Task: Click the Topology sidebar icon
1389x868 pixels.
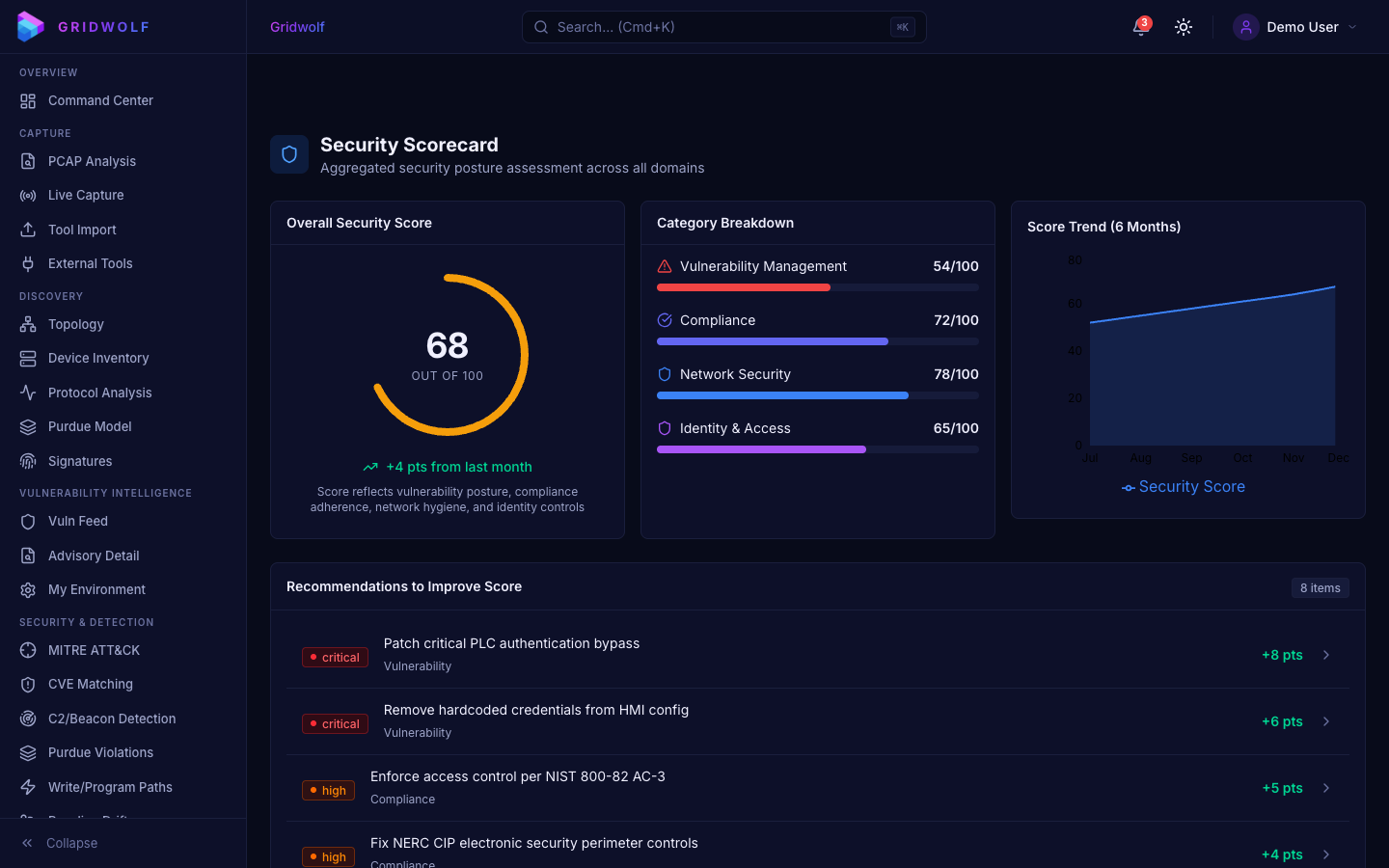Action: 28,324
